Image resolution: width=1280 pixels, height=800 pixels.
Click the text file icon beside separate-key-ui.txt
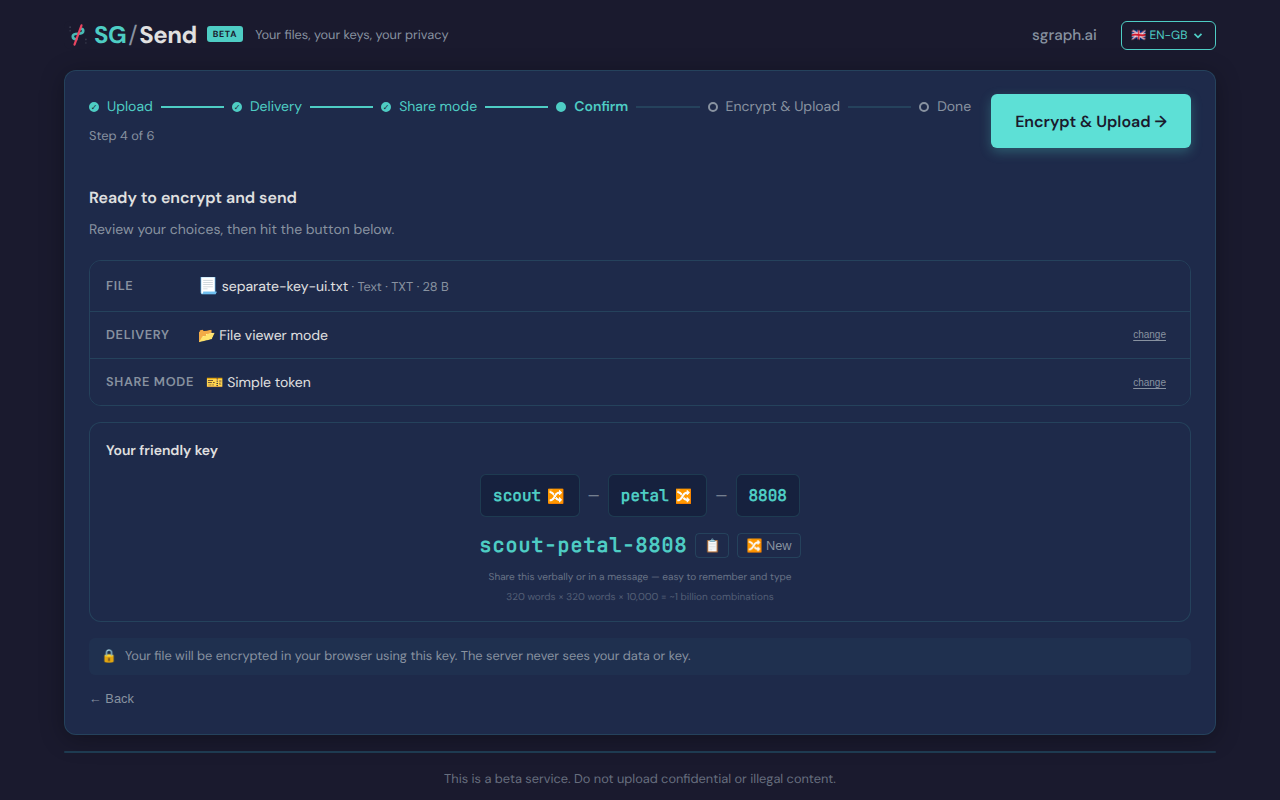coord(208,286)
